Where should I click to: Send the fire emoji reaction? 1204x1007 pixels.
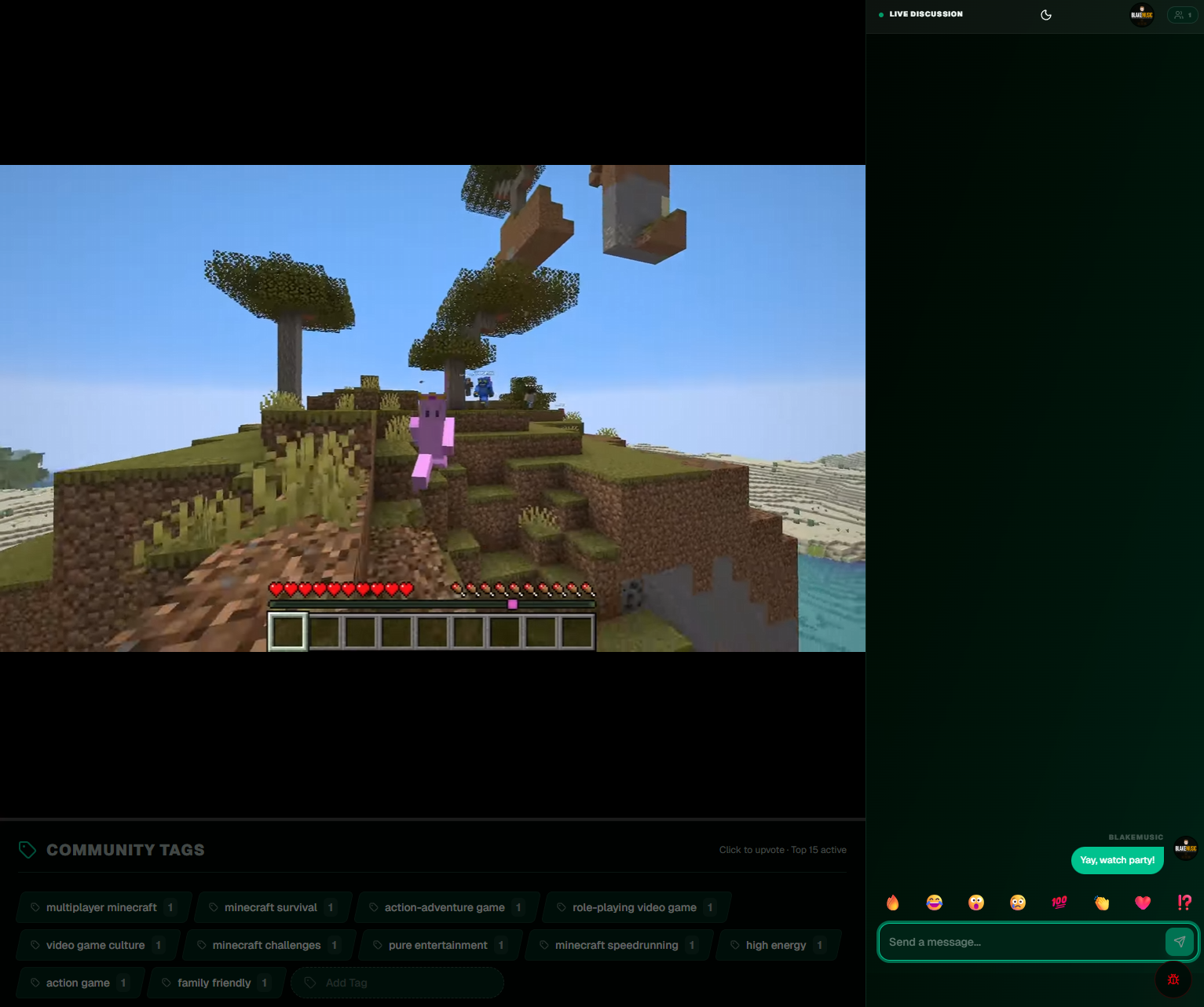coord(892,903)
